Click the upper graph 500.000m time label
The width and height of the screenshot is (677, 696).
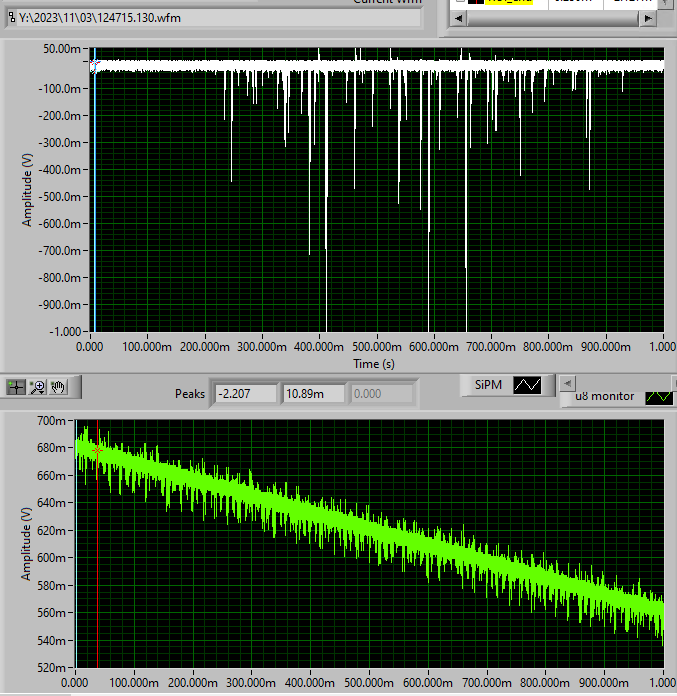click(x=376, y=347)
